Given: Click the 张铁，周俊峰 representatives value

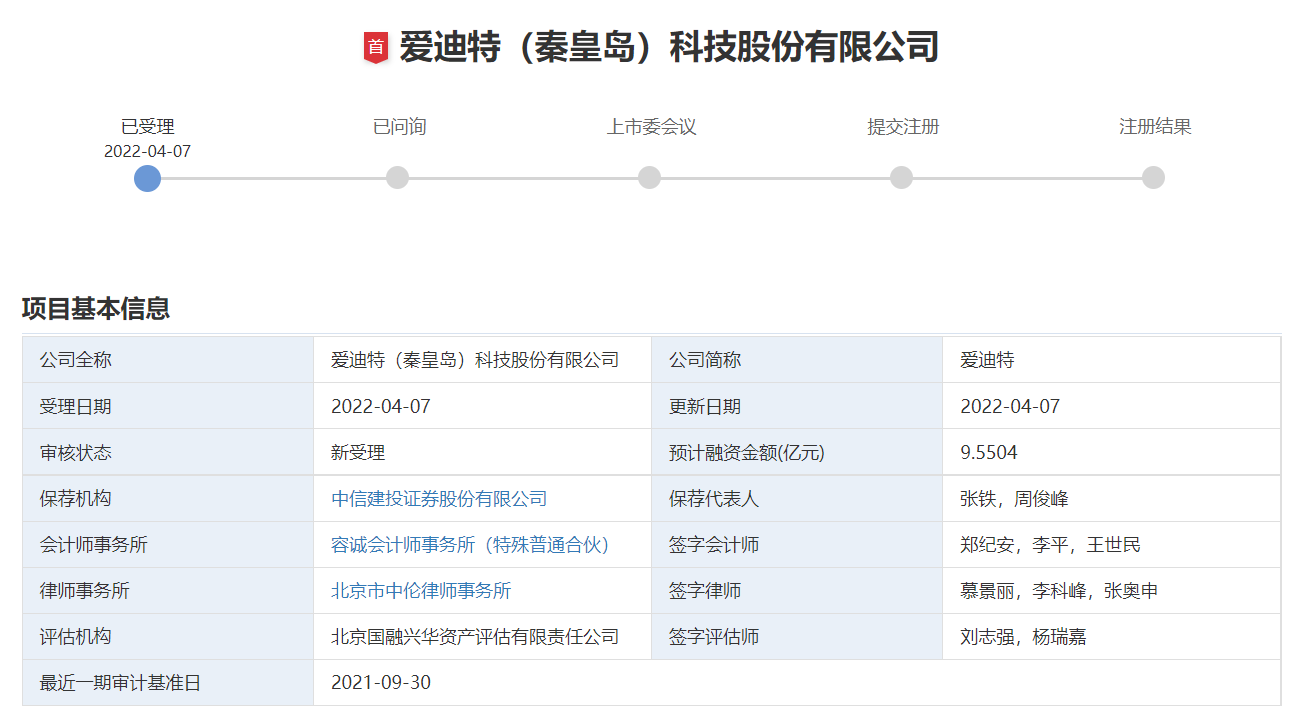Looking at the screenshot, I should (1015, 499).
